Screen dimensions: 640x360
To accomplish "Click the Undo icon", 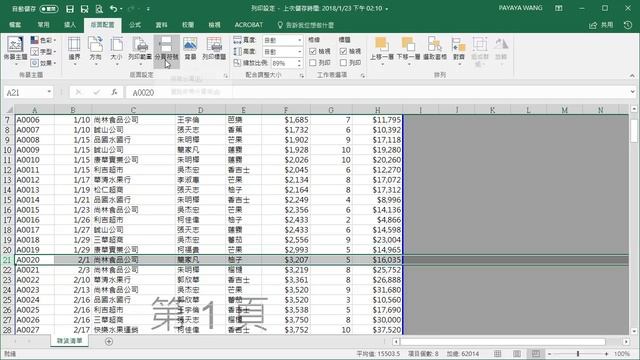I will (x=113, y=9).
